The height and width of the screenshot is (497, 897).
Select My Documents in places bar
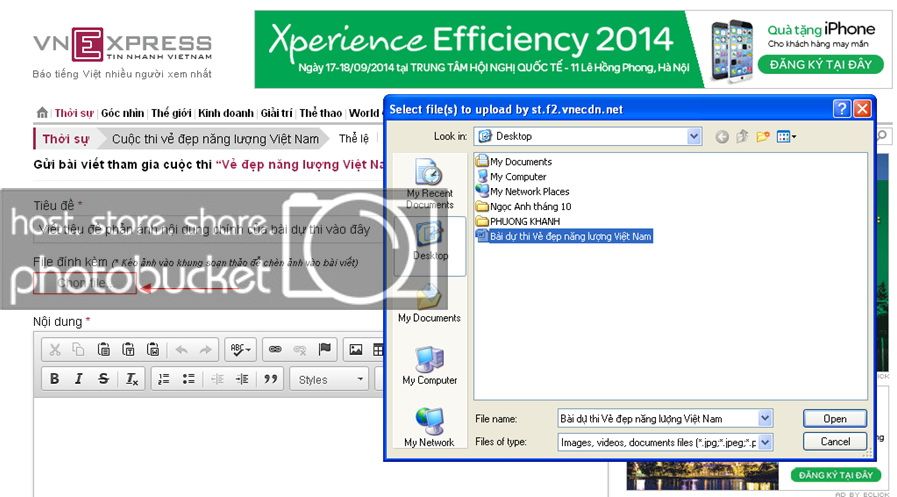[429, 303]
